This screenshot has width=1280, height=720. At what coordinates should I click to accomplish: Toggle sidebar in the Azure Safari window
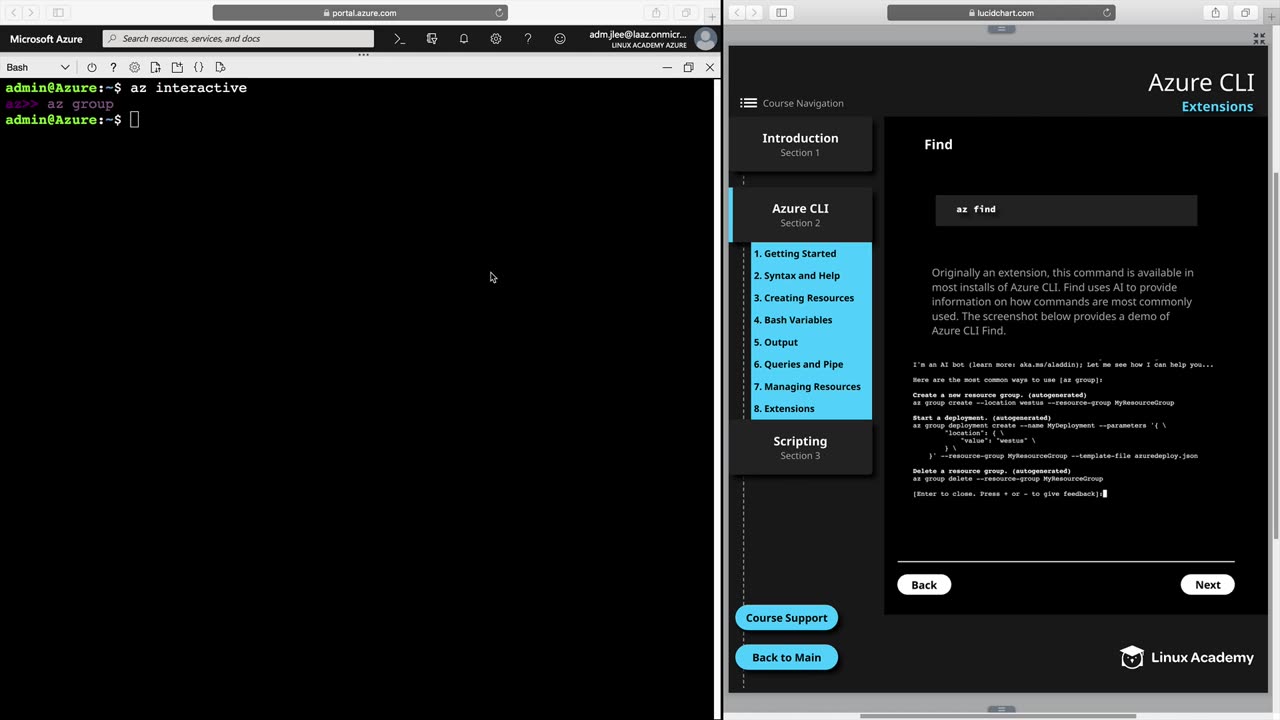coord(58,13)
